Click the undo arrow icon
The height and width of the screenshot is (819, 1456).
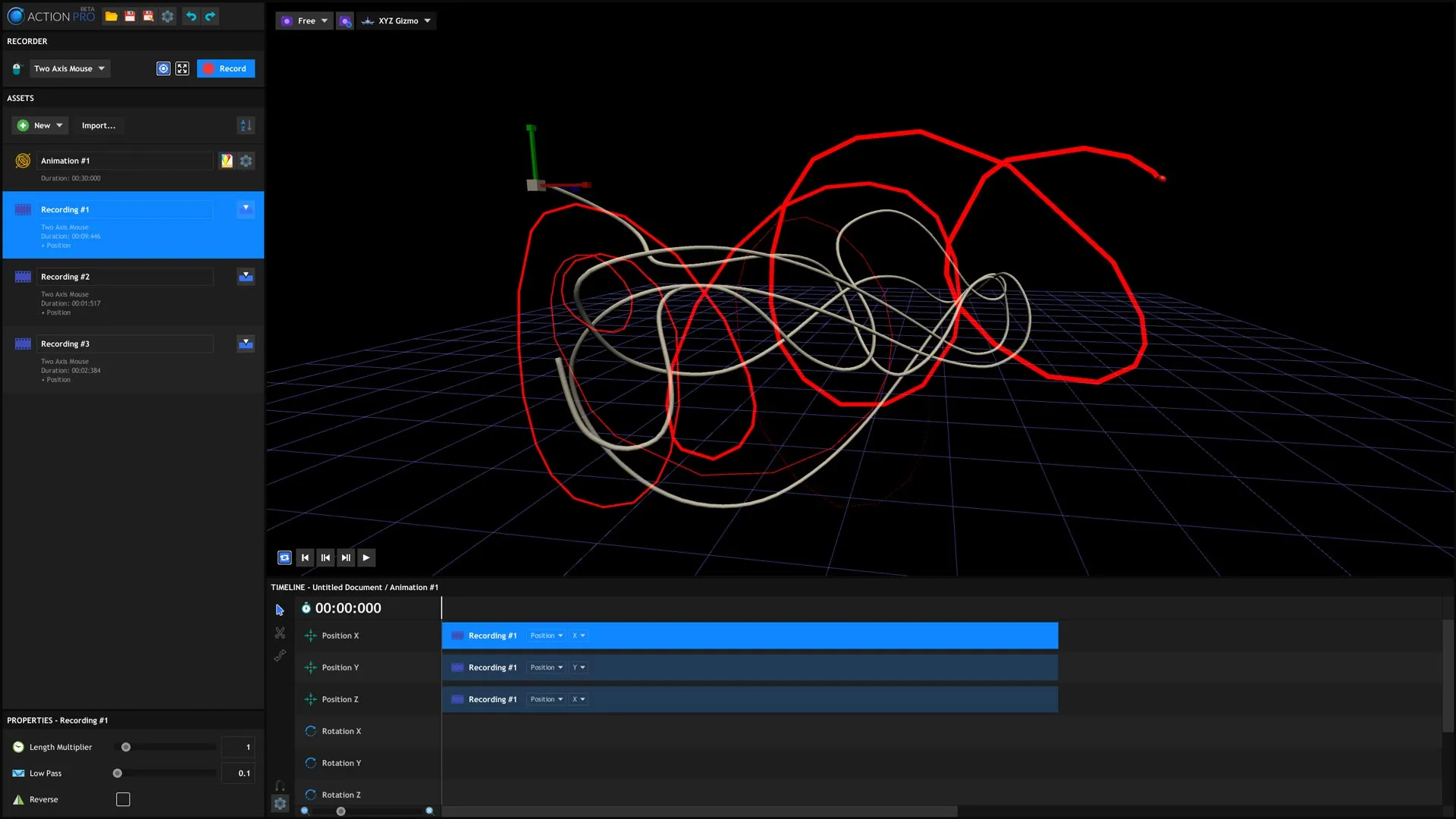tap(191, 17)
